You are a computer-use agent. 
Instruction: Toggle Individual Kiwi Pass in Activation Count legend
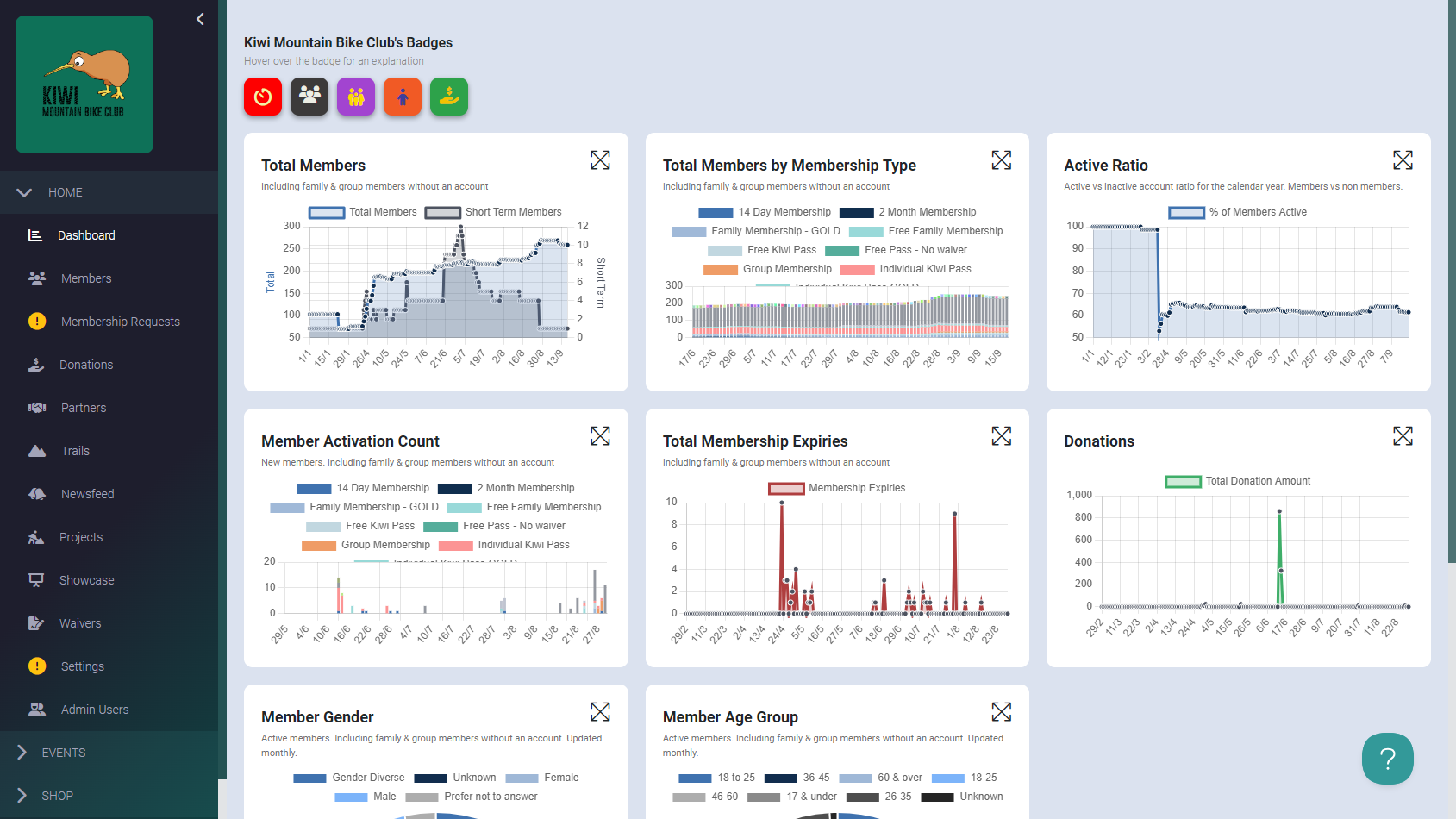[x=504, y=545]
